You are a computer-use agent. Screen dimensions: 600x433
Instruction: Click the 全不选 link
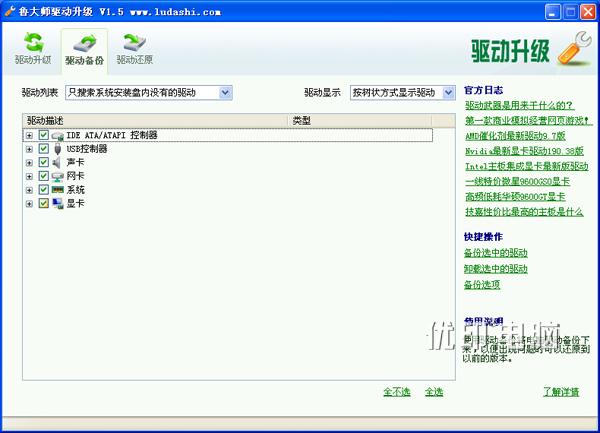(x=397, y=392)
